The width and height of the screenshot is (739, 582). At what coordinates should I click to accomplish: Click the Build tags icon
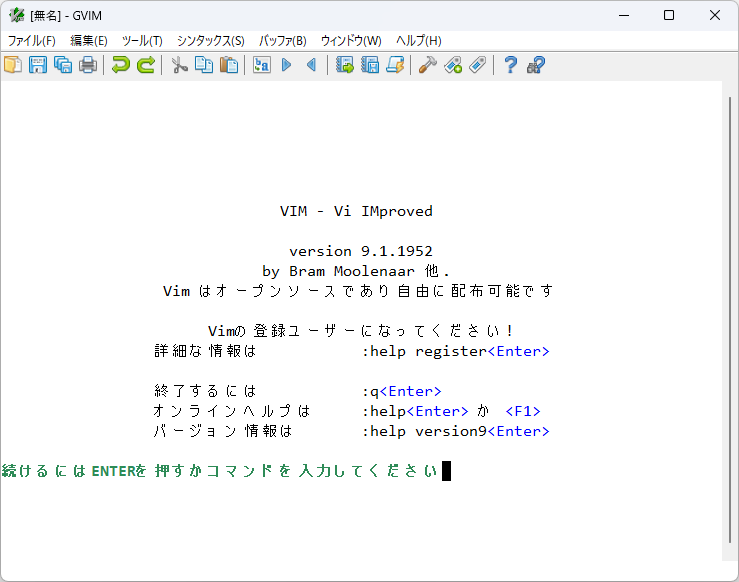tap(453, 65)
